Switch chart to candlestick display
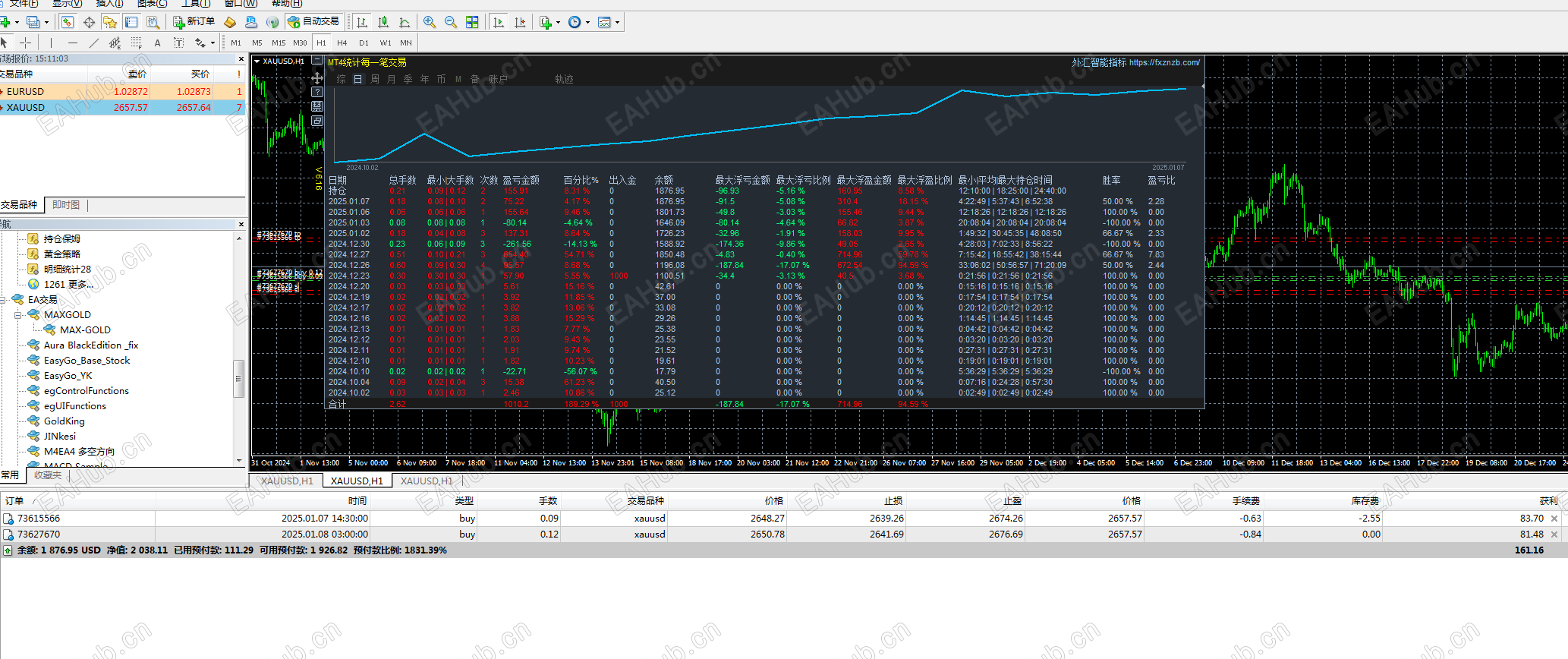 383,22
